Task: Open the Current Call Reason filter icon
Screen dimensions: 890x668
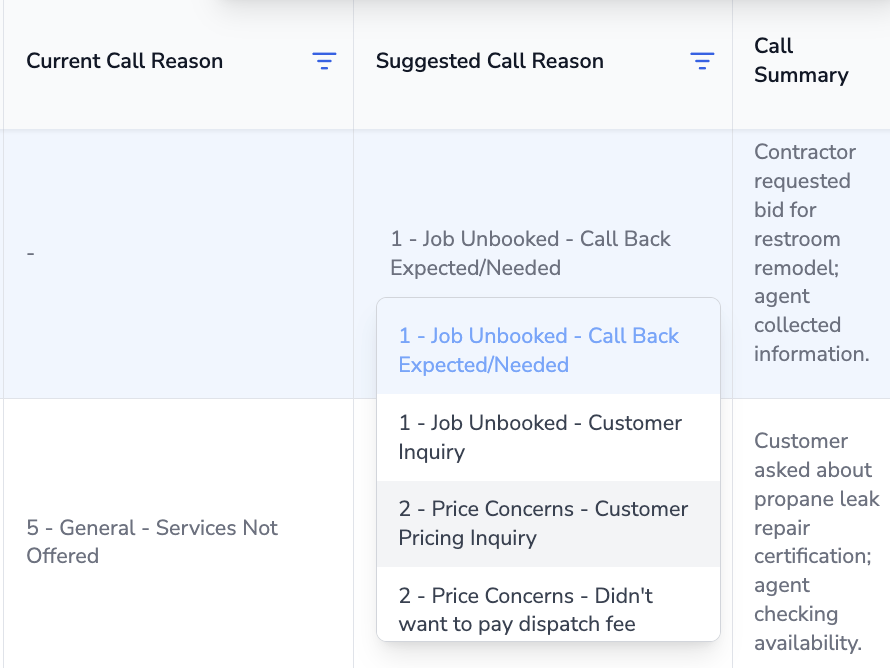Action: [324, 61]
